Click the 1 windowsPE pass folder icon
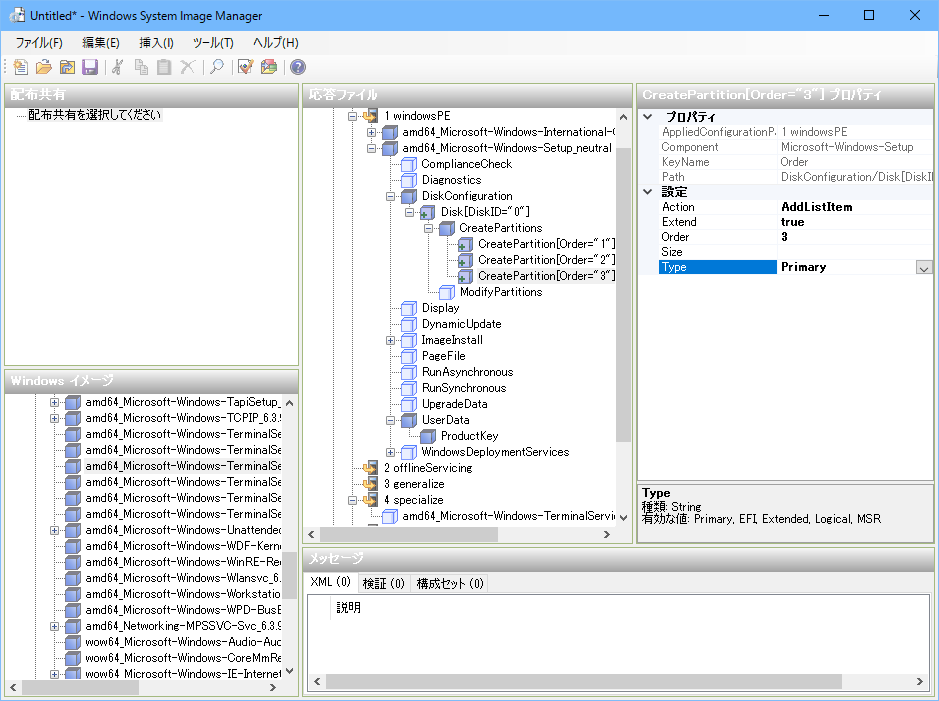Screen dimensions: 939x701 371,116
